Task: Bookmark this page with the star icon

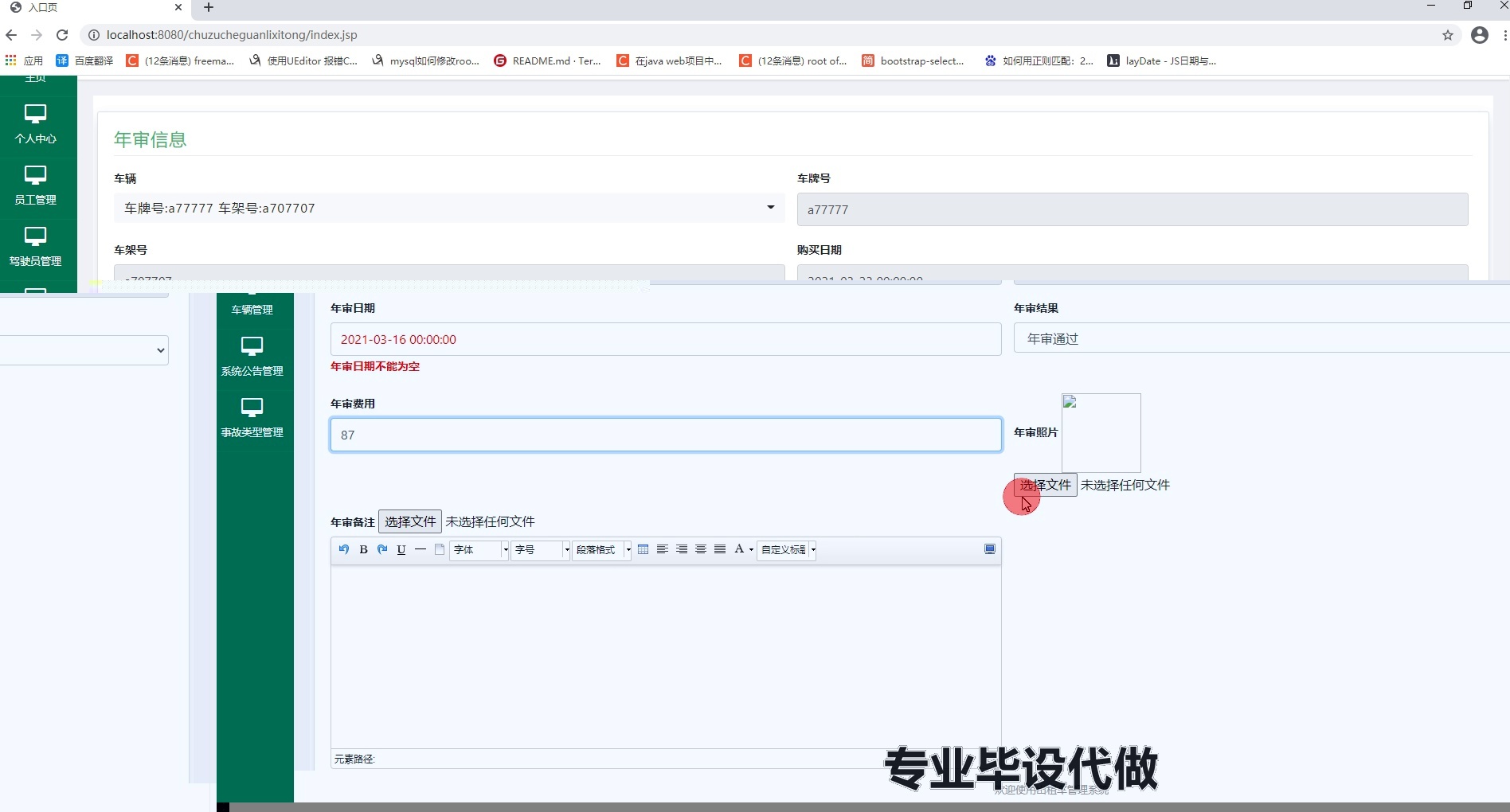Action: pos(1448,35)
